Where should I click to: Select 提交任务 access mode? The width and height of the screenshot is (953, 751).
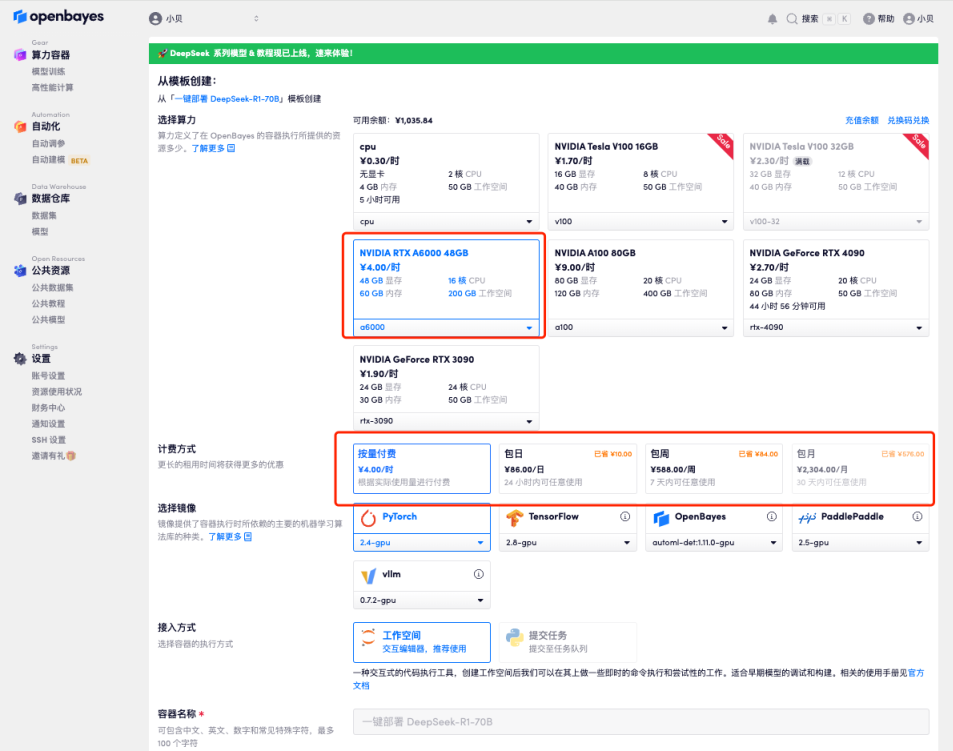click(568, 642)
